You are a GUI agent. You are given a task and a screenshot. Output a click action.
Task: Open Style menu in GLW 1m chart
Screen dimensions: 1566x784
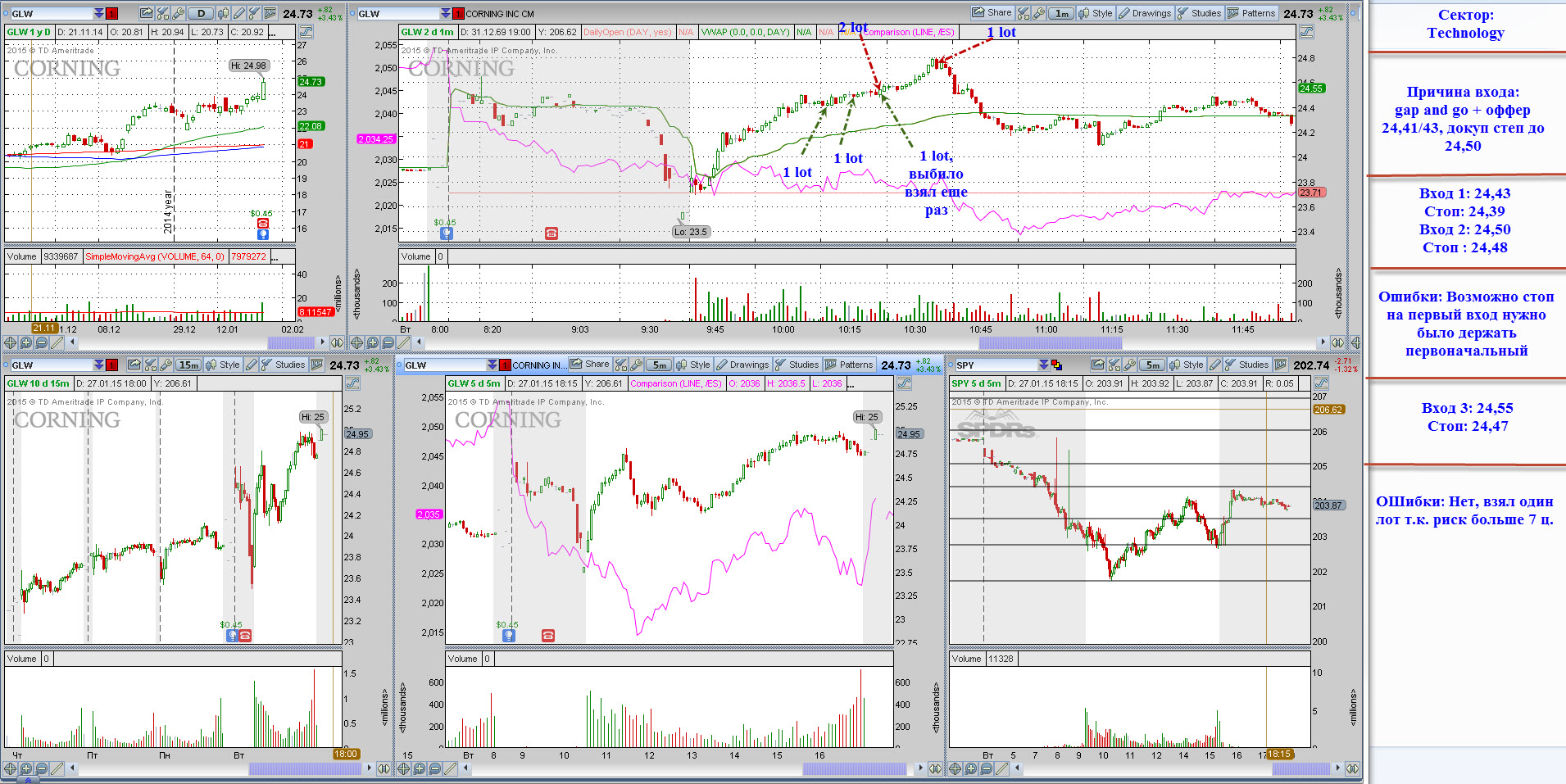[x=1096, y=13]
